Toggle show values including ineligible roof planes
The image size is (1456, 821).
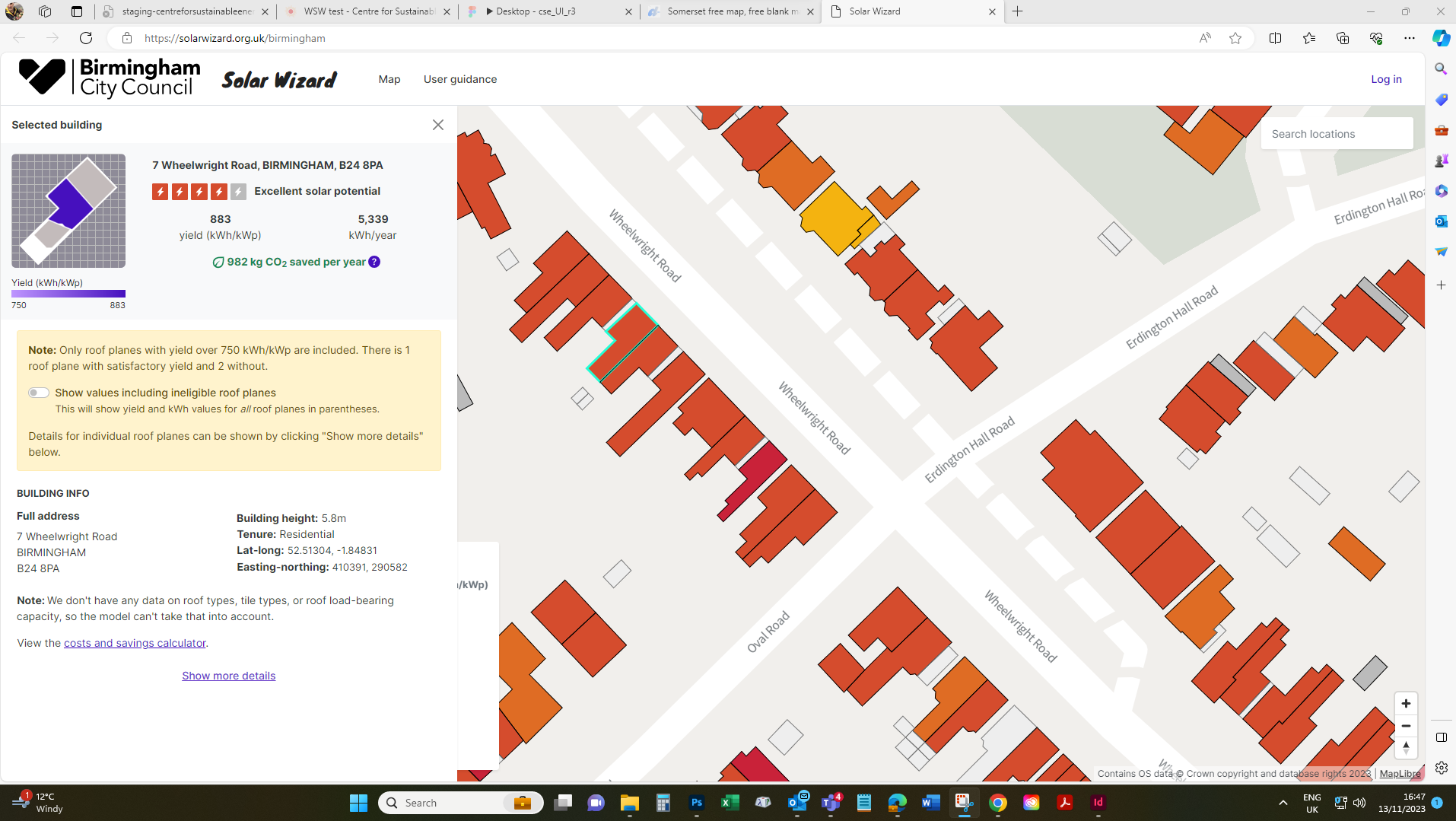(x=39, y=393)
